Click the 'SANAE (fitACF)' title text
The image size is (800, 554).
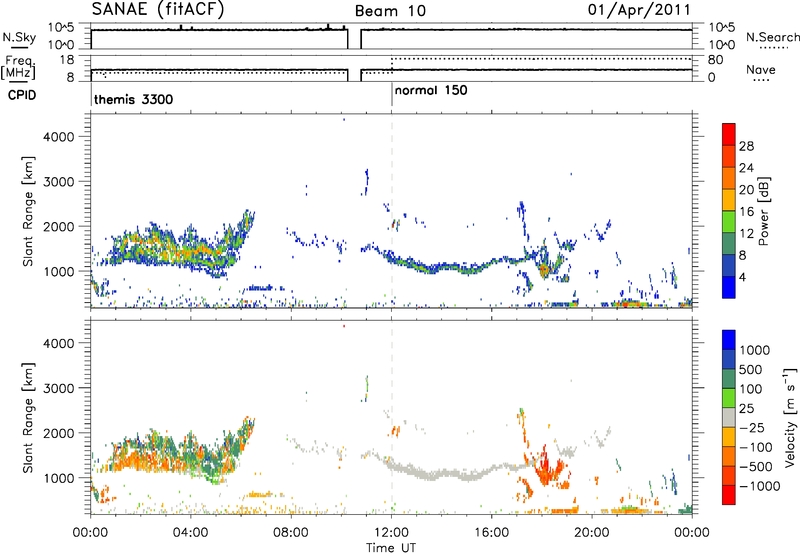click(158, 9)
